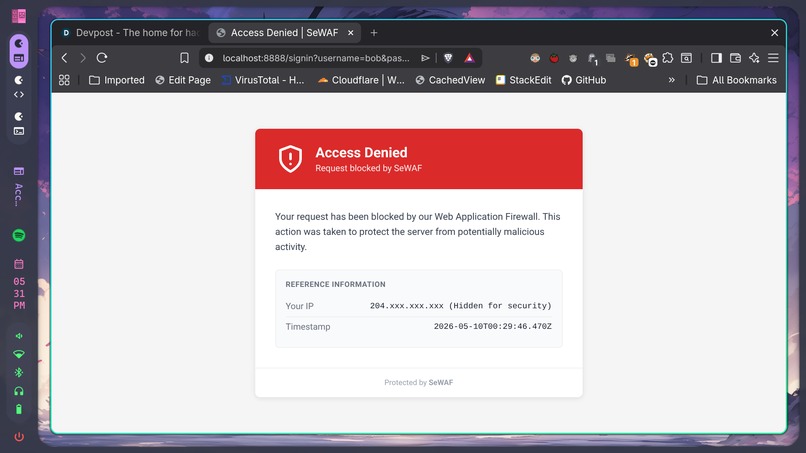Open Brave Rewards triangle icon
Viewport: 806px width, 453px height.
(469, 58)
